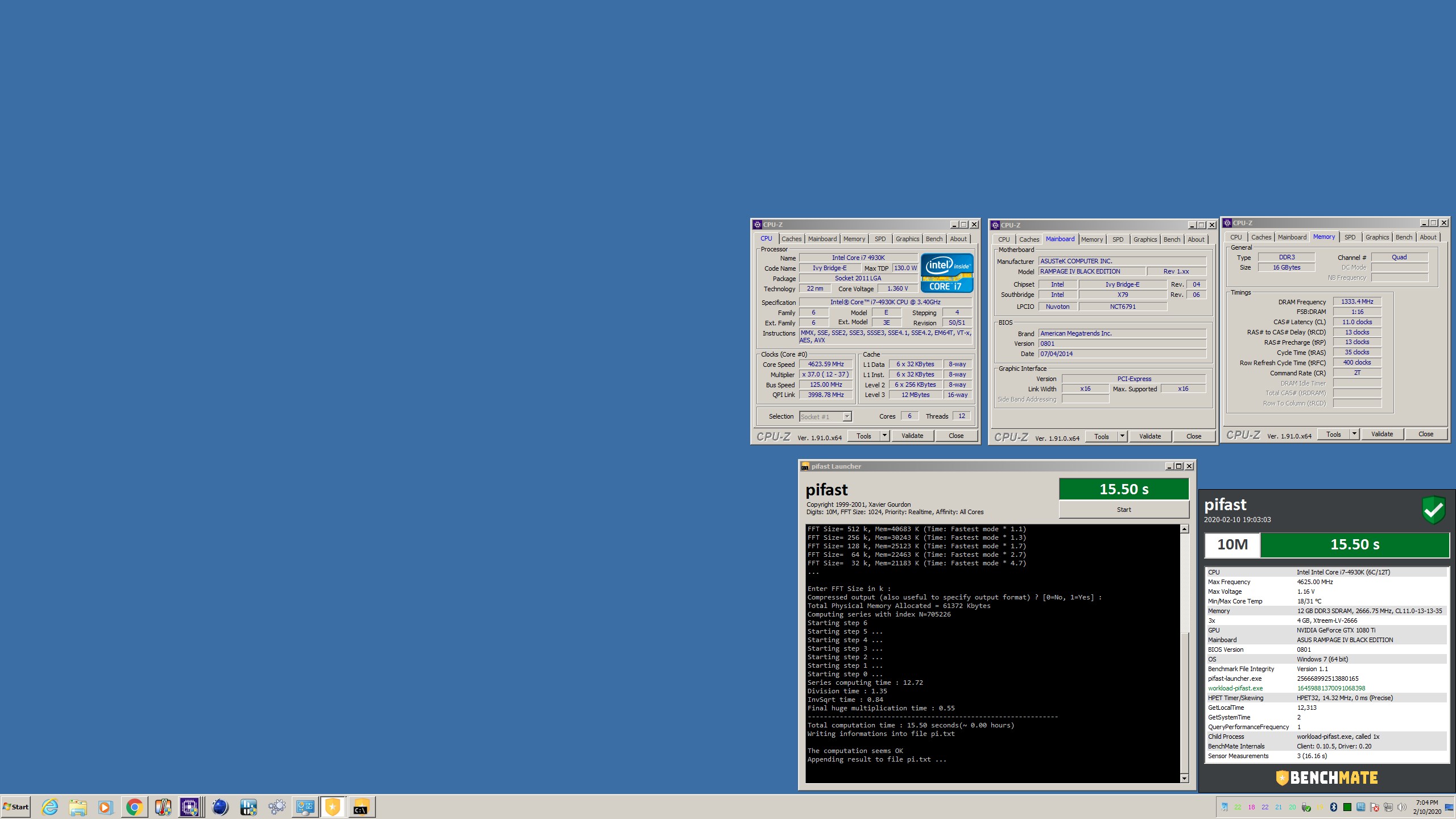Open the blue globe taskbar icon
Viewport: 1456px width, 819px height.
pyautogui.click(x=220, y=806)
